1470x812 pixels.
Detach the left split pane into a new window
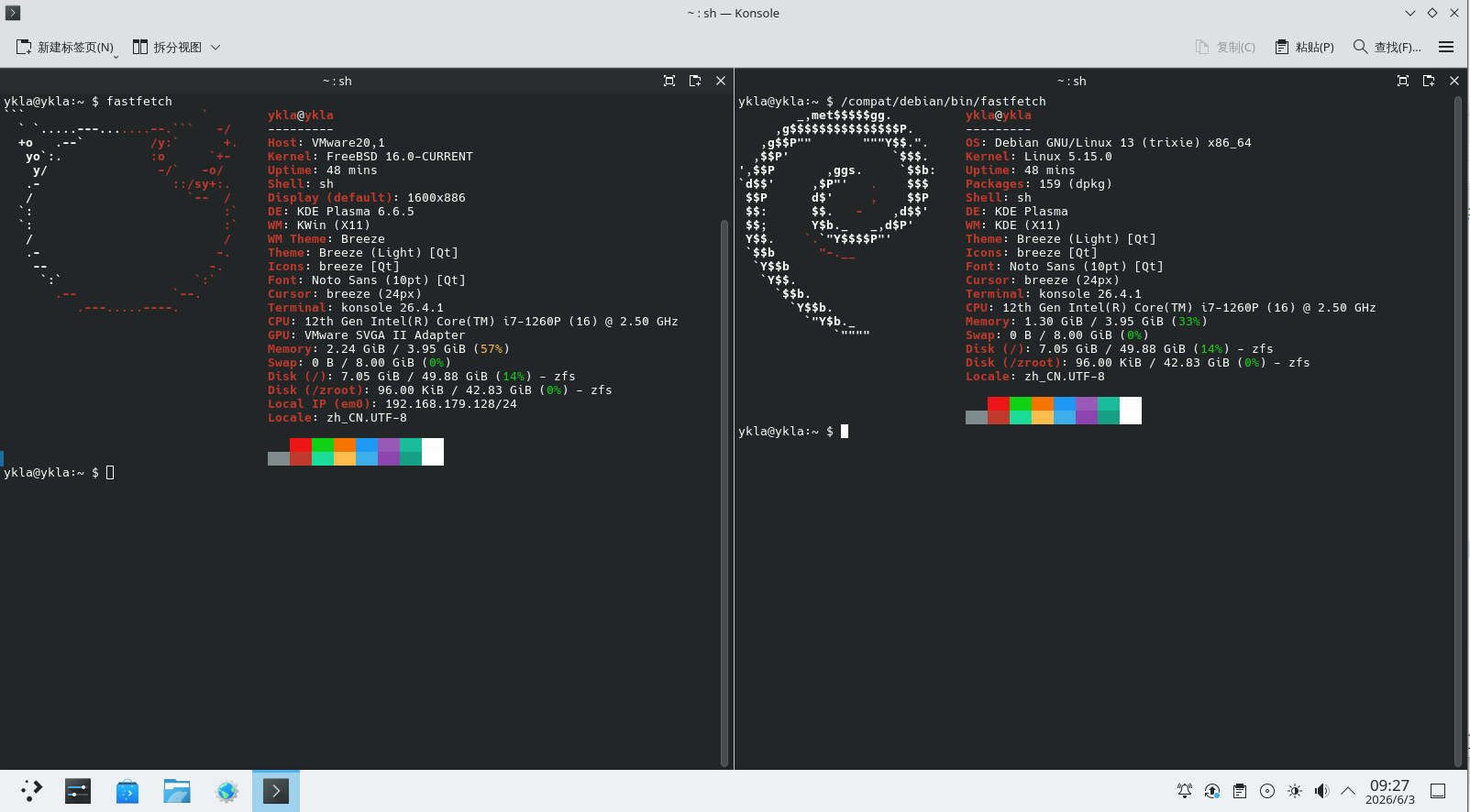[x=695, y=81]
